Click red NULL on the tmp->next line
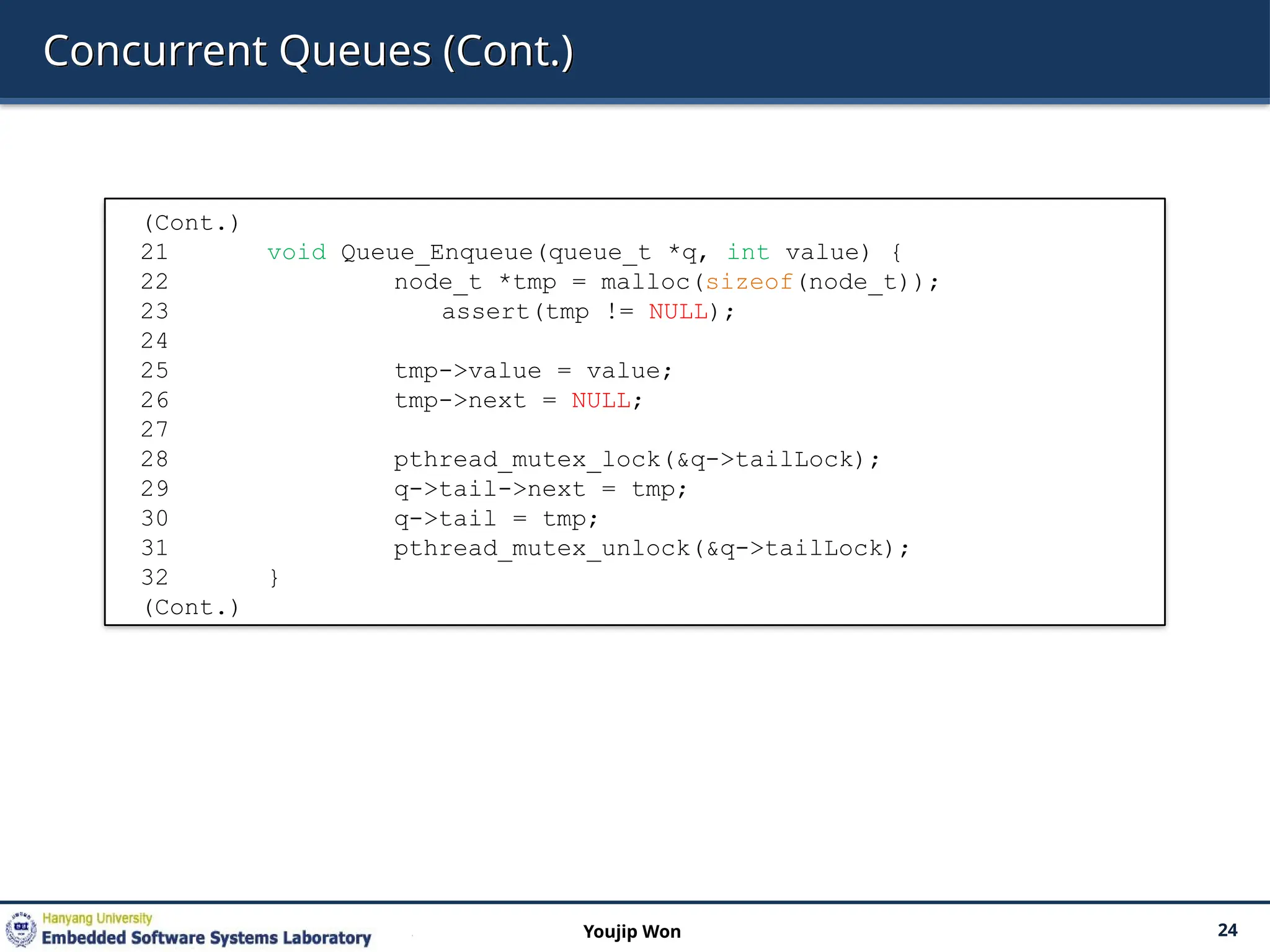Viewport: 1270px width, 952px height. 600,400
